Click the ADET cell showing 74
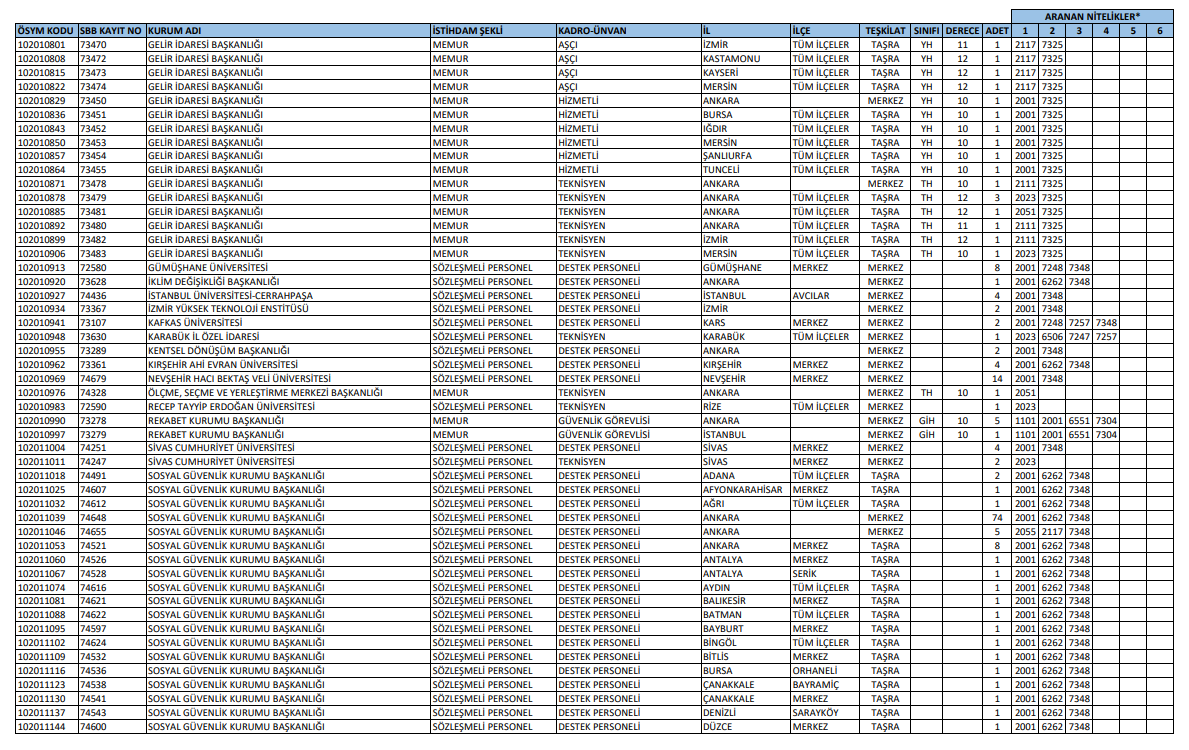This screenshot has height=750, width=1189. 996,518
